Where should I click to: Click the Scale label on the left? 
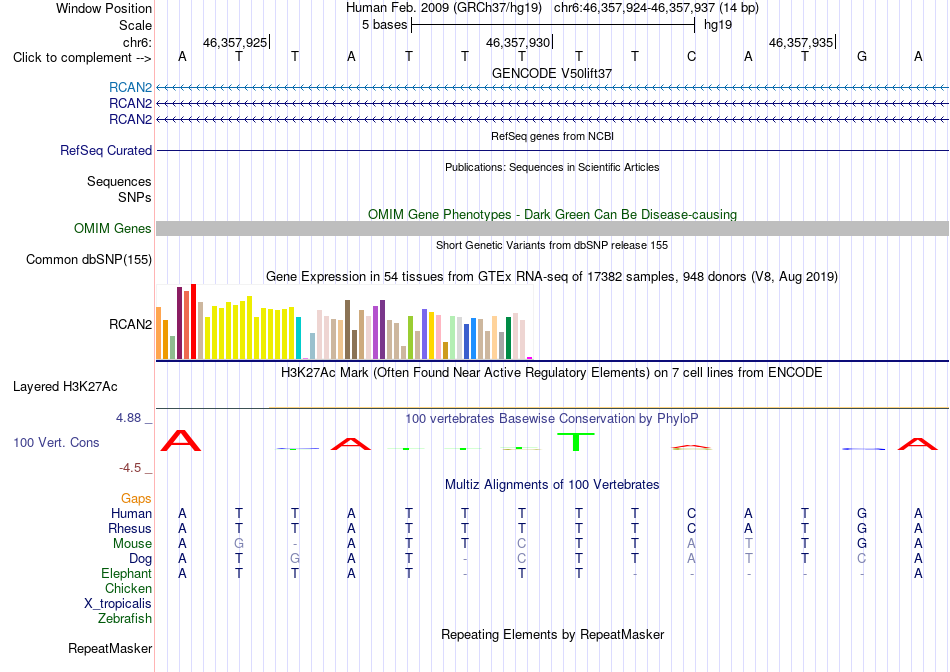(135, 25)
